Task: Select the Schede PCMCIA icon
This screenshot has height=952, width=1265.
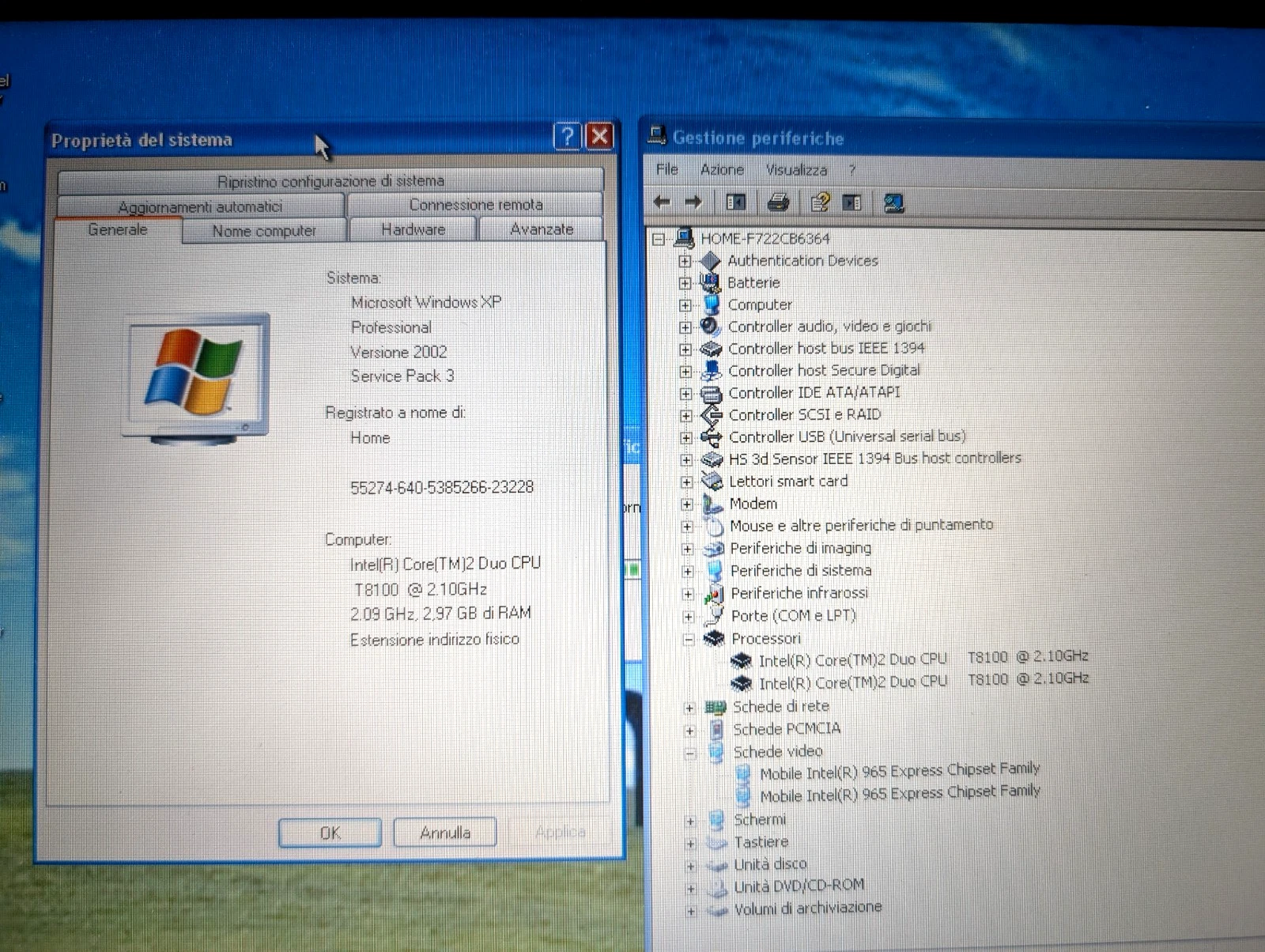Action: coord(716,729)
